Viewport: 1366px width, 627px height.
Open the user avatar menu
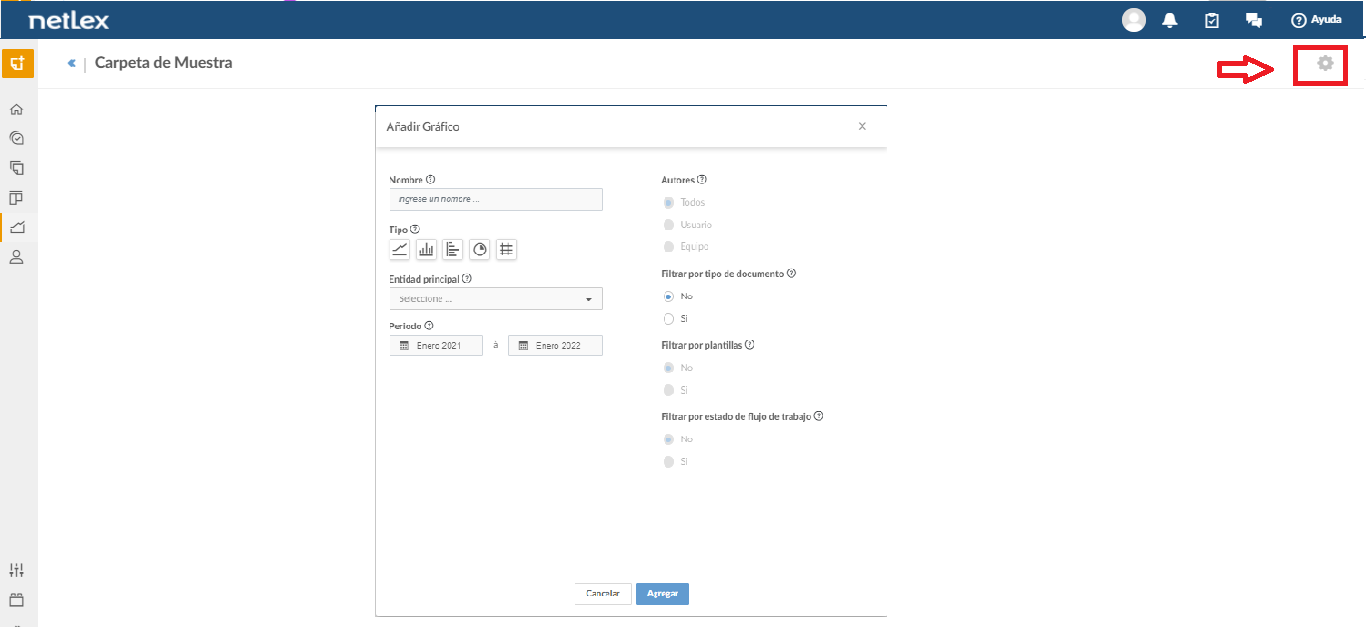coord(1134,20)
